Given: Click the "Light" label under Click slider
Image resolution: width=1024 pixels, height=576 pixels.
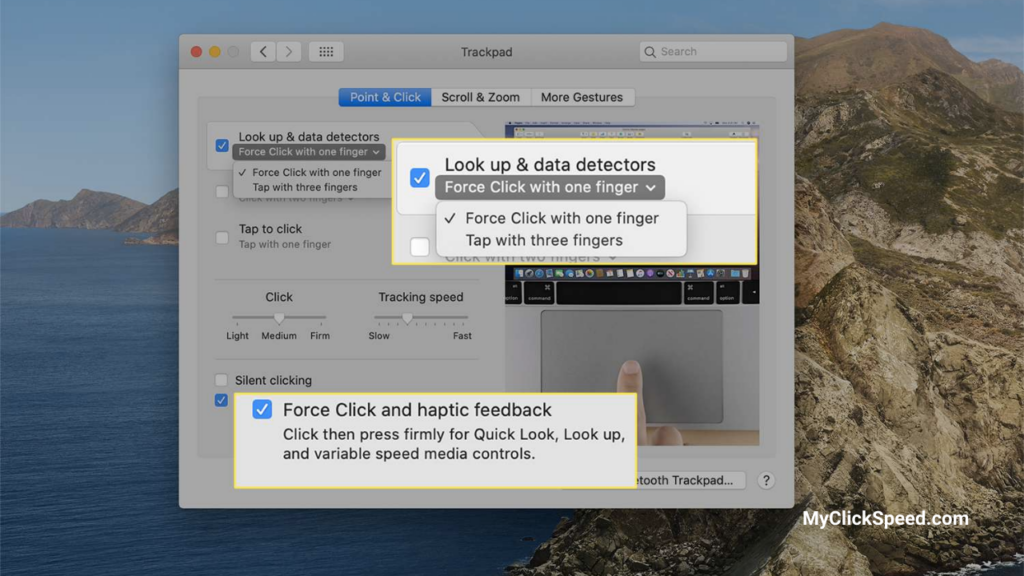Looking at the screenshot, I should (x=237, y=336).
